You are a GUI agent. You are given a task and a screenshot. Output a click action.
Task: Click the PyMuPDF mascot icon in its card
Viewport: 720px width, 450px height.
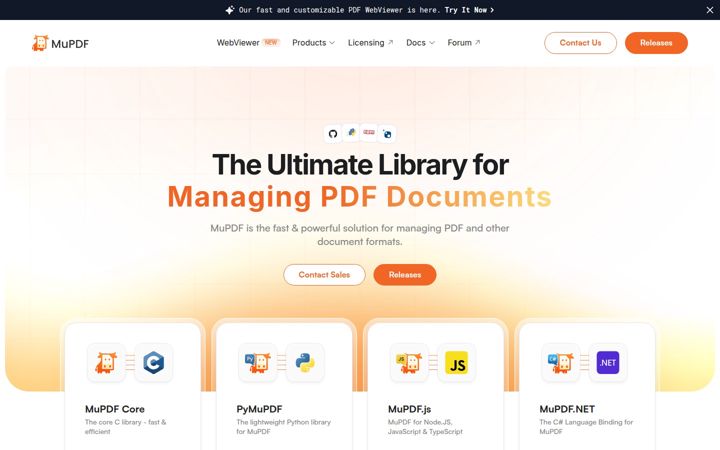click(x=258, y=363)
